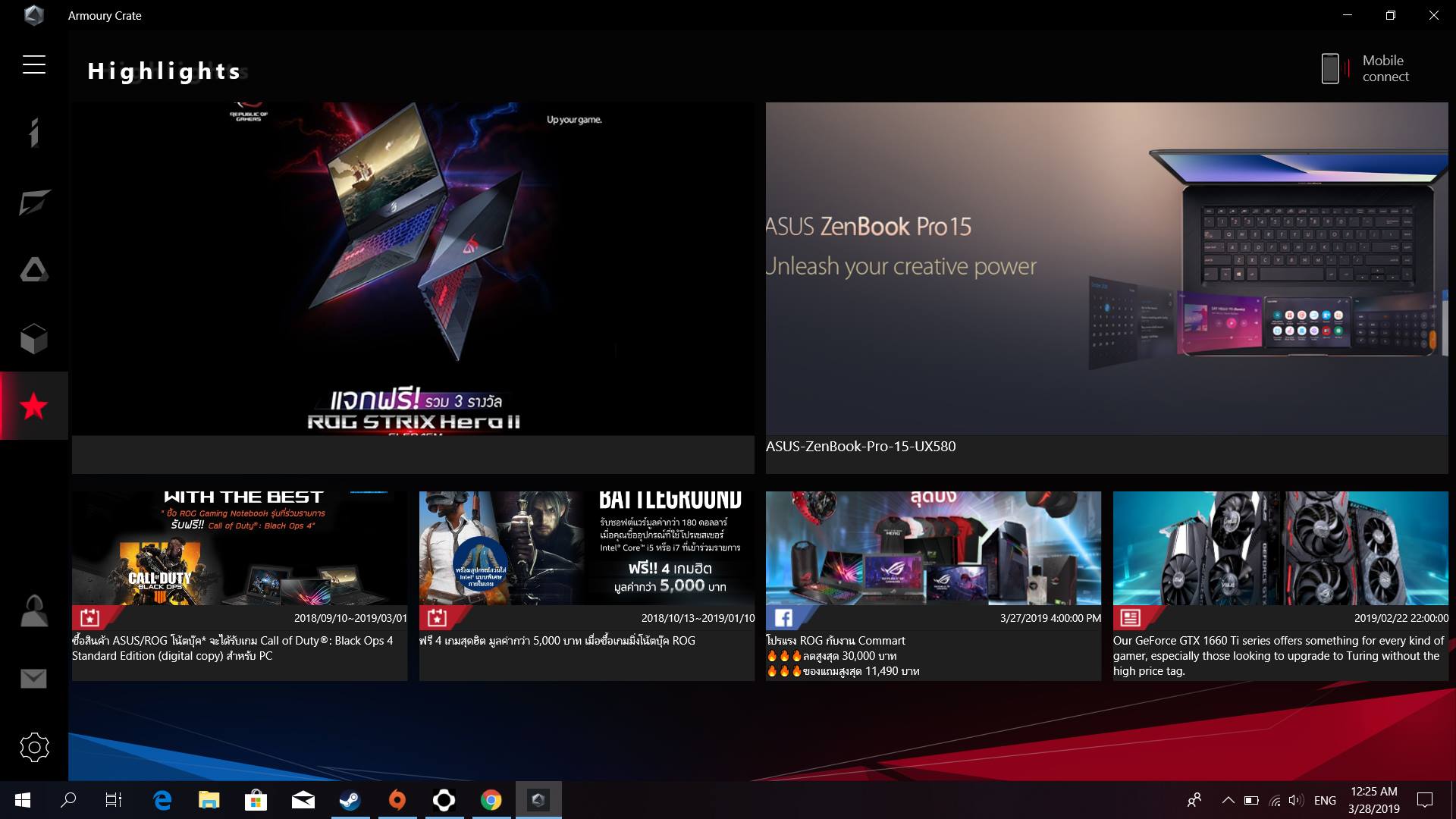This screenshot has width=1456, height=819.
Task: Open the 5,000 baht free games description text
Action: pos(557,641)
